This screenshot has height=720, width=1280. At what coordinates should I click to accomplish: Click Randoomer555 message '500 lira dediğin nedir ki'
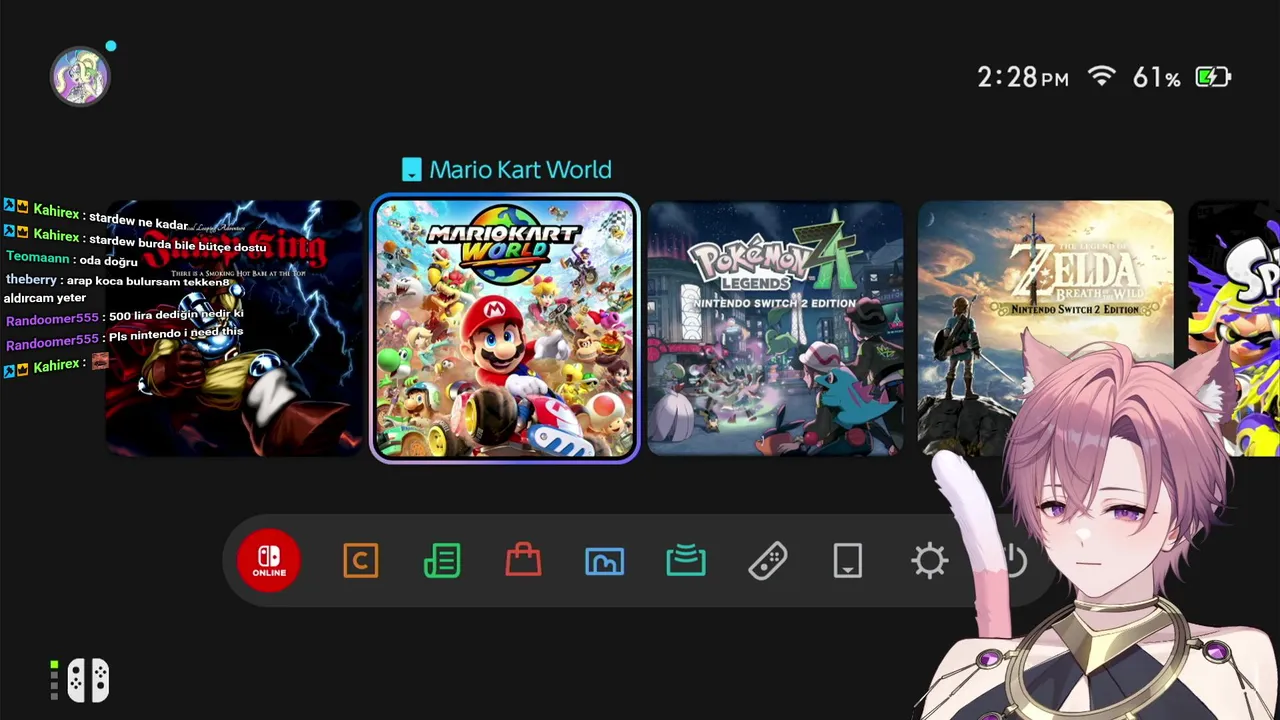tap(176, 315)
